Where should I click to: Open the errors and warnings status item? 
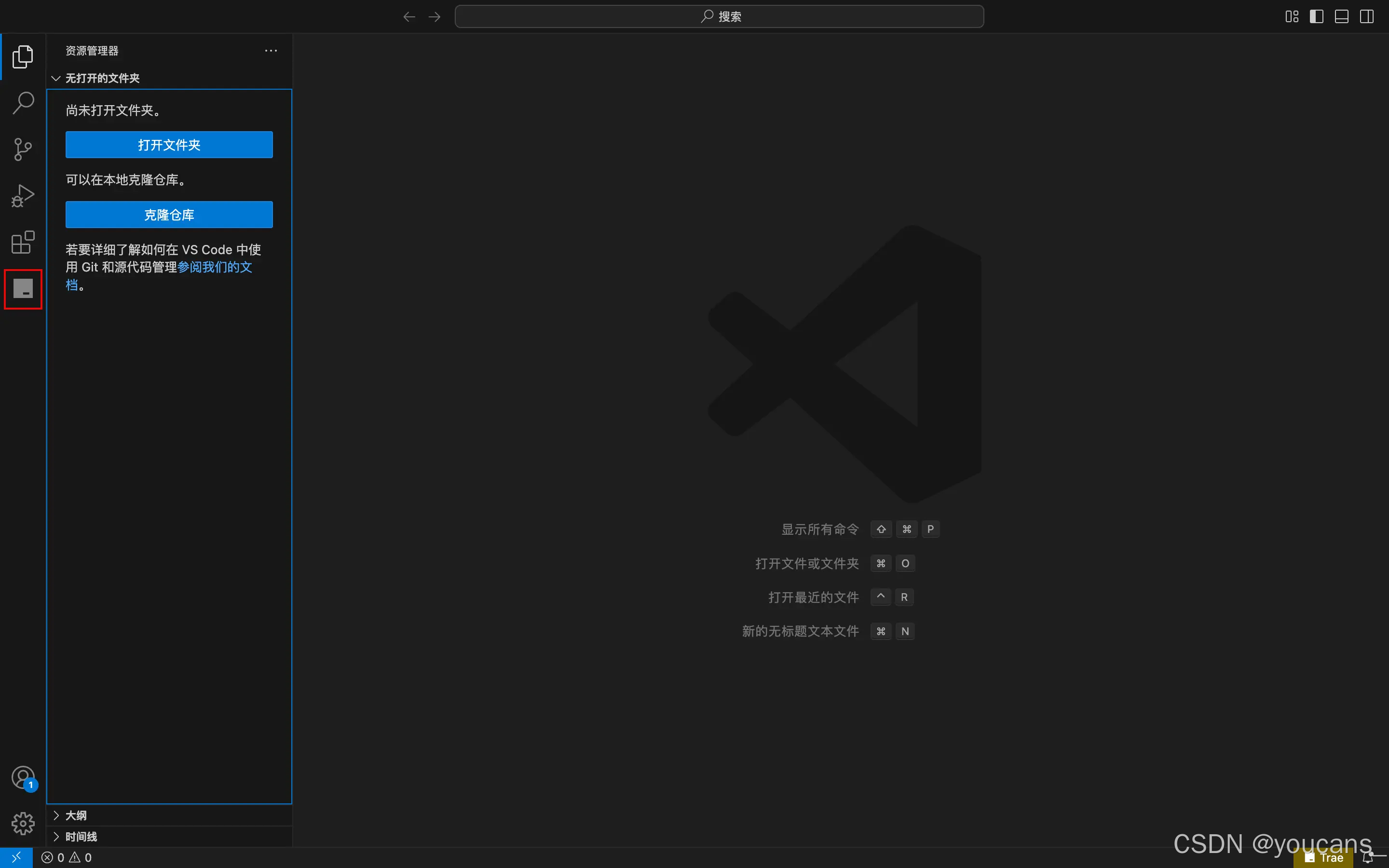coord(67,858)
